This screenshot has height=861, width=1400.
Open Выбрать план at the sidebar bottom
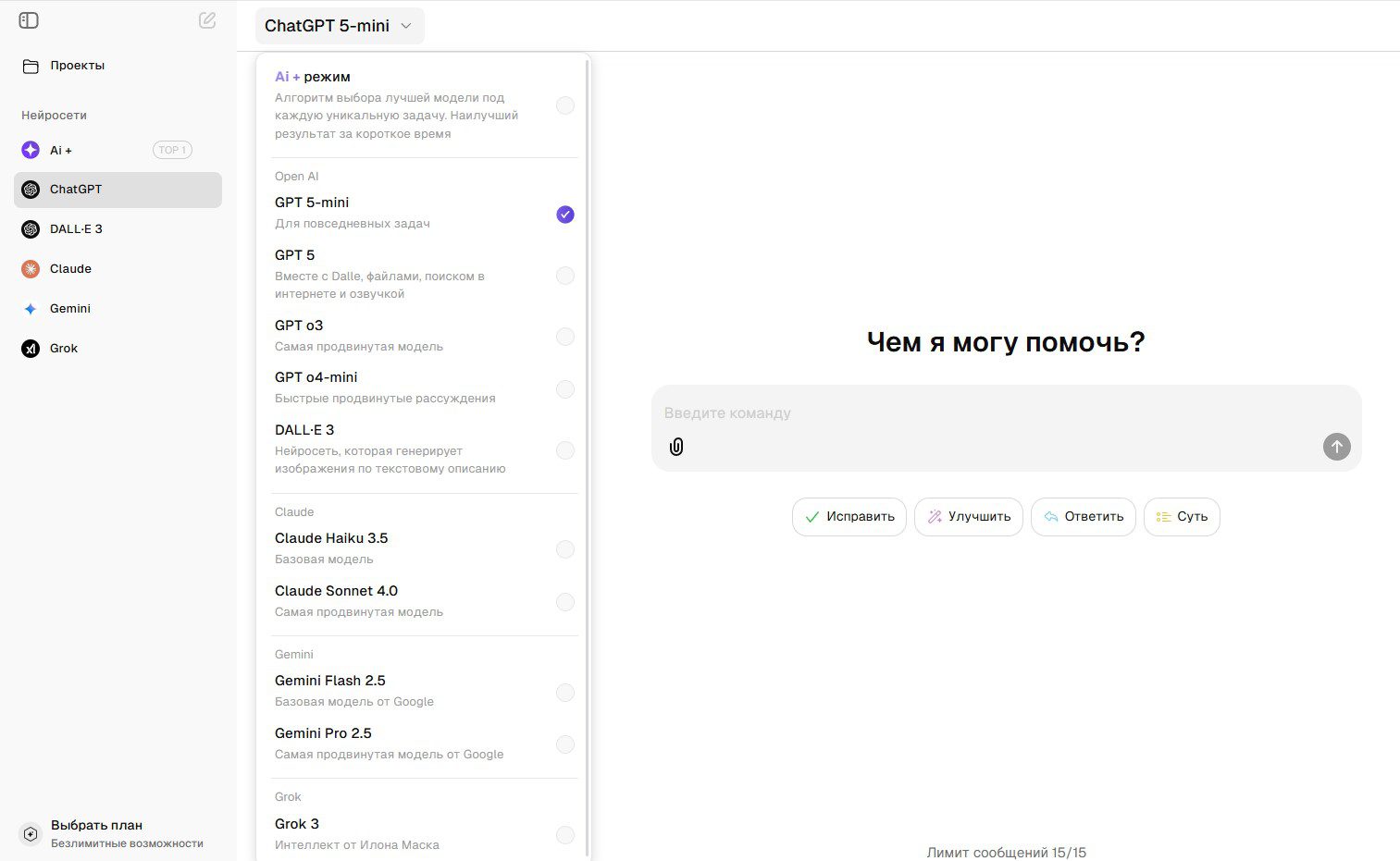tap(118, 834)
